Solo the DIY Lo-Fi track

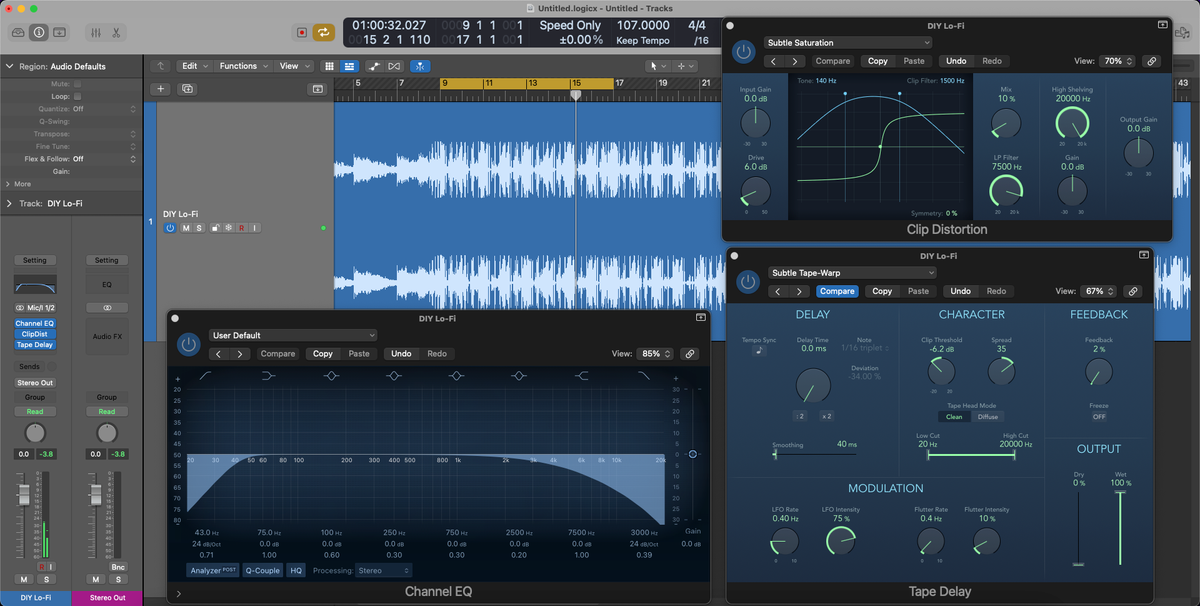[x=200, y=228]
